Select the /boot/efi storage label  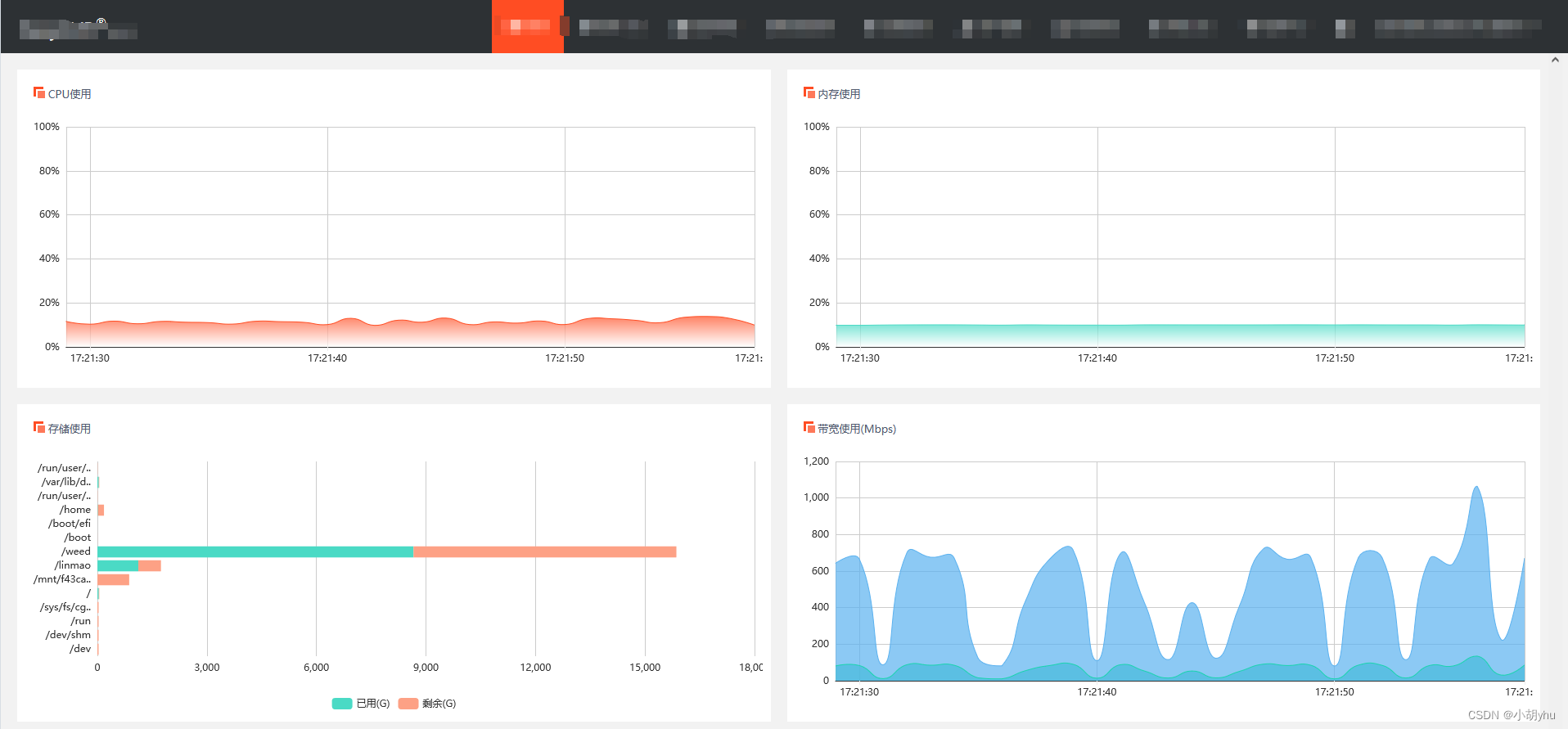[70, 524]
